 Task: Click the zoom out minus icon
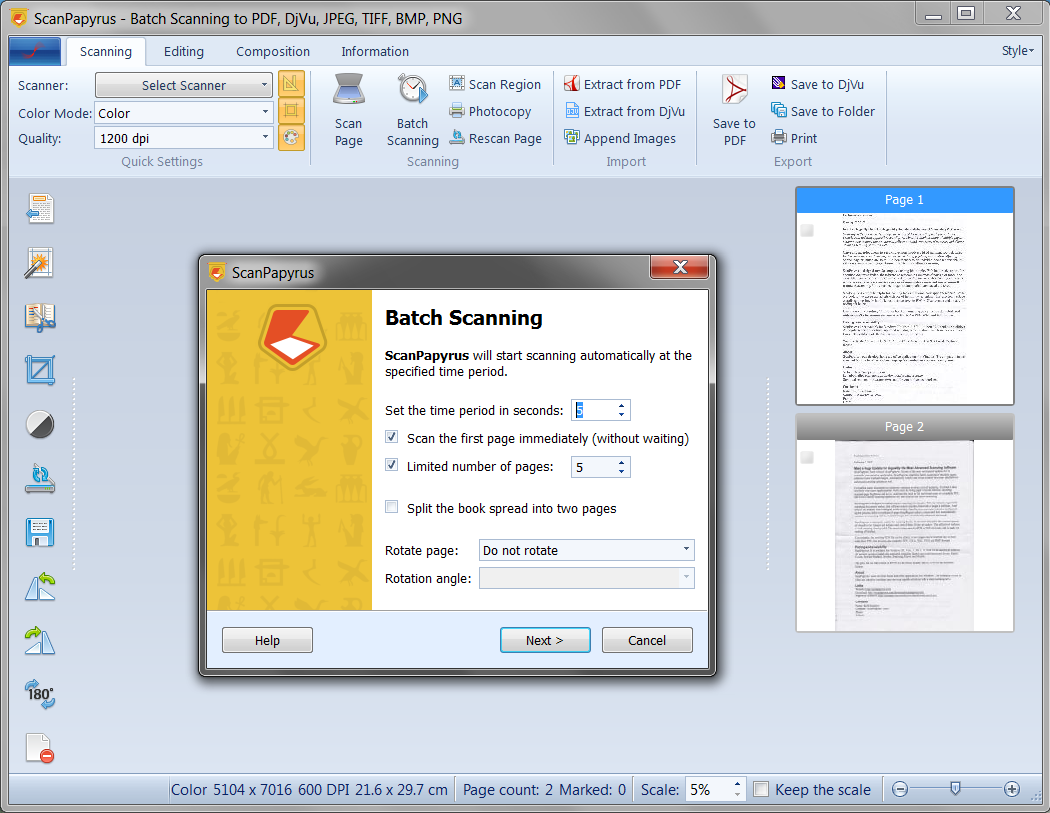coord(901,790)
